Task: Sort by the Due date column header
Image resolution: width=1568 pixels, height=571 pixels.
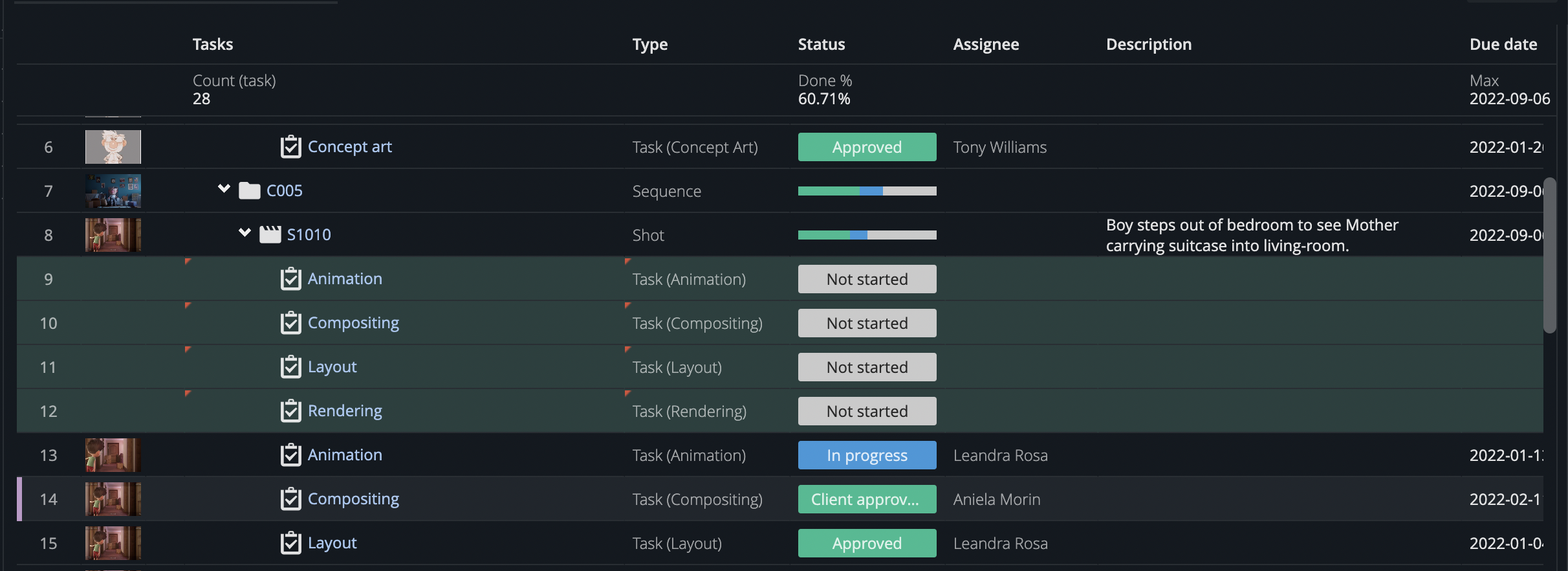Action: click(x=1503, y=45)
